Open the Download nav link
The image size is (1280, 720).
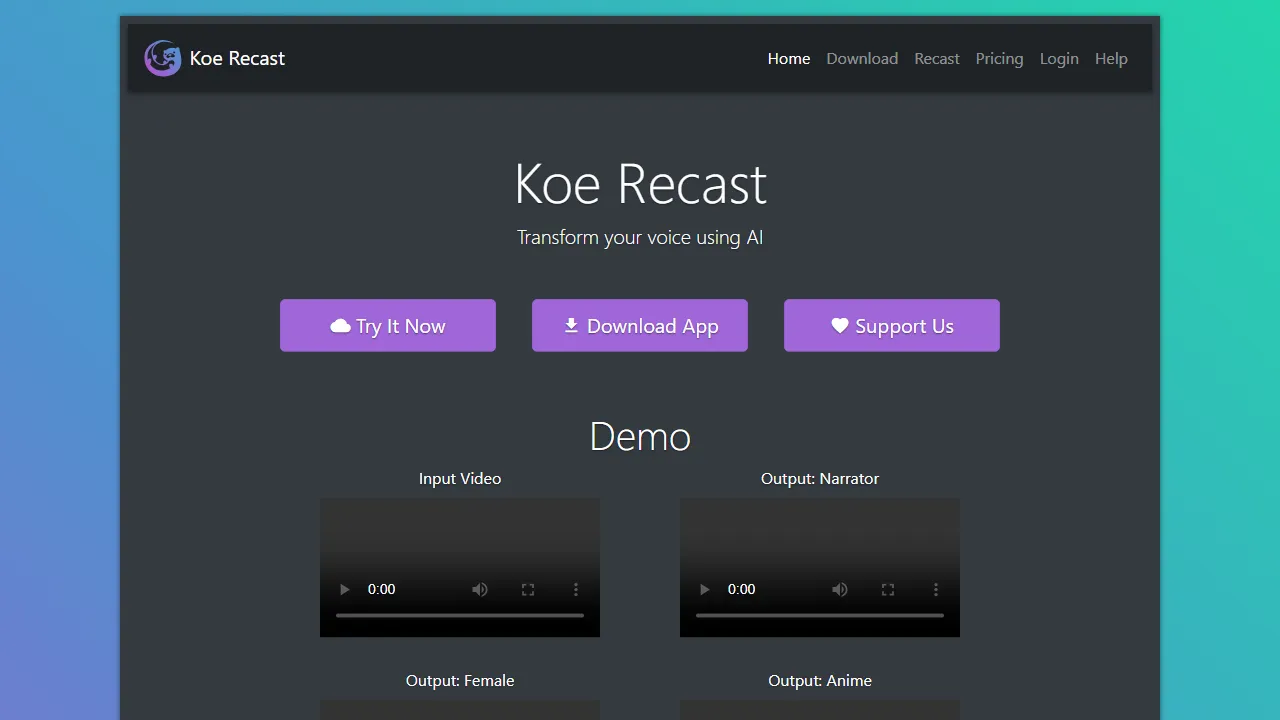(862, 58)
